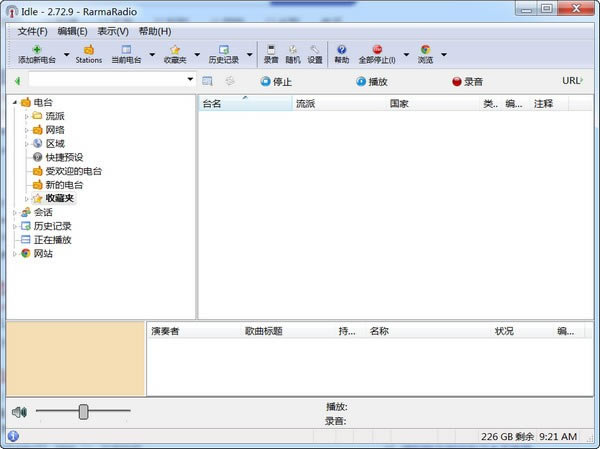Open the Stations toolbar button
600x449 pixels.
point(89,54)
